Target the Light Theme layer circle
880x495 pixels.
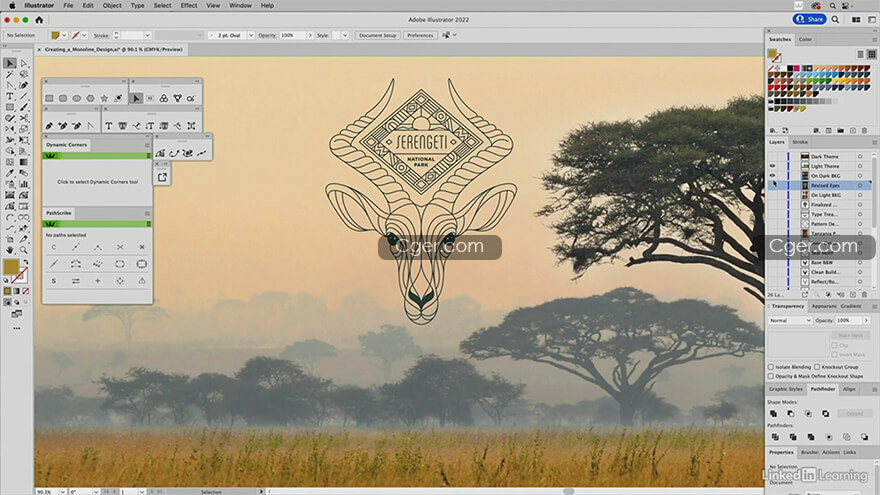(x=860, y=166)
